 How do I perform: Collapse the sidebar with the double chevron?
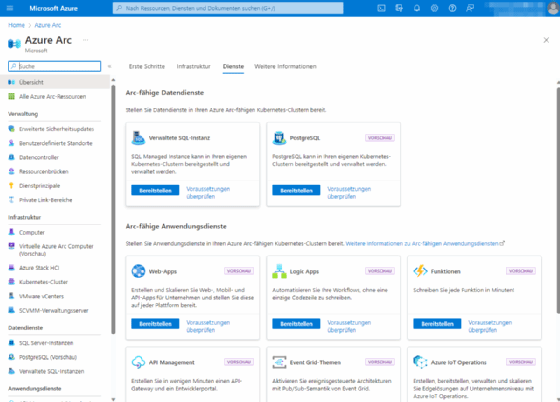click(x=110, y=66)
